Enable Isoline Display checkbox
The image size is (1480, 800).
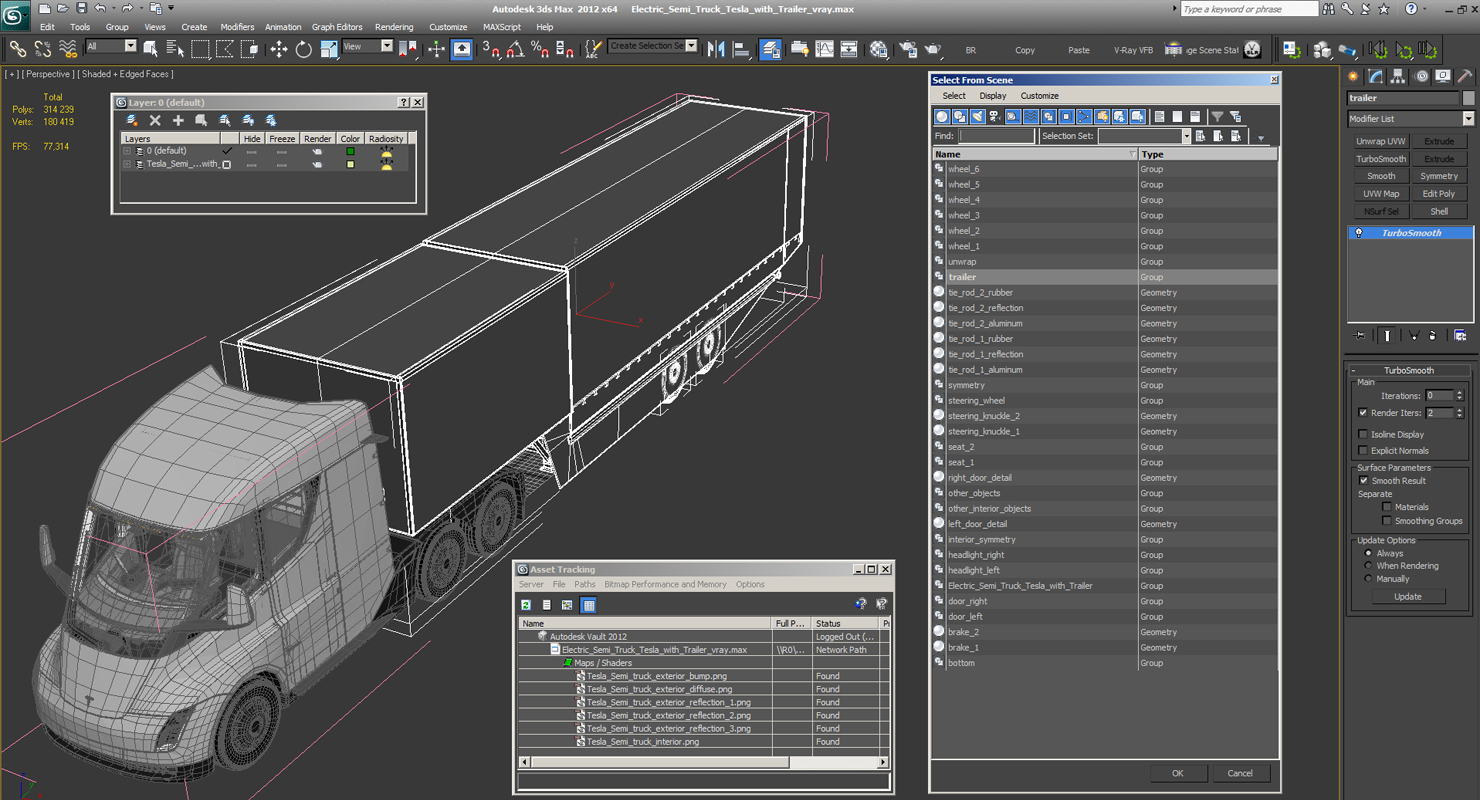1363,434
